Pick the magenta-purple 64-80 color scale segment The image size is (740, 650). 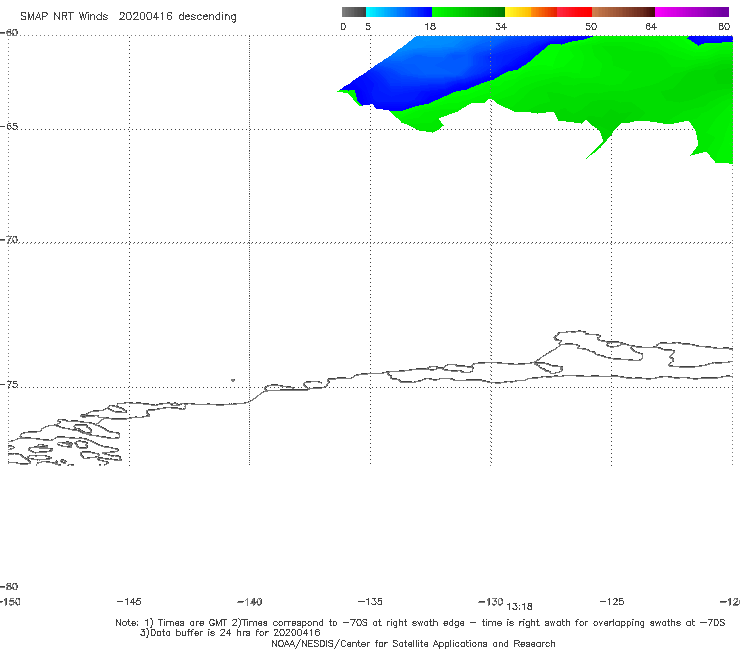tap(692, 12)
